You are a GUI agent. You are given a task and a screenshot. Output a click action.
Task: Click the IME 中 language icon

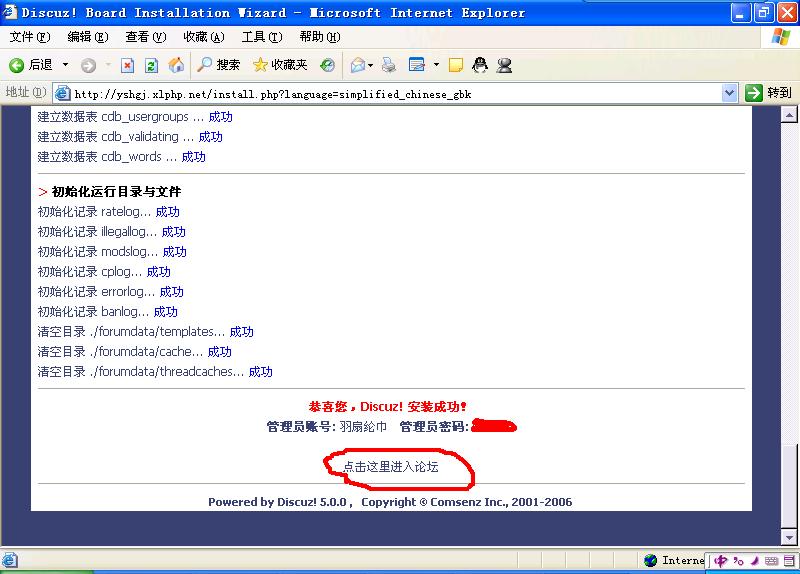(720, 561)
